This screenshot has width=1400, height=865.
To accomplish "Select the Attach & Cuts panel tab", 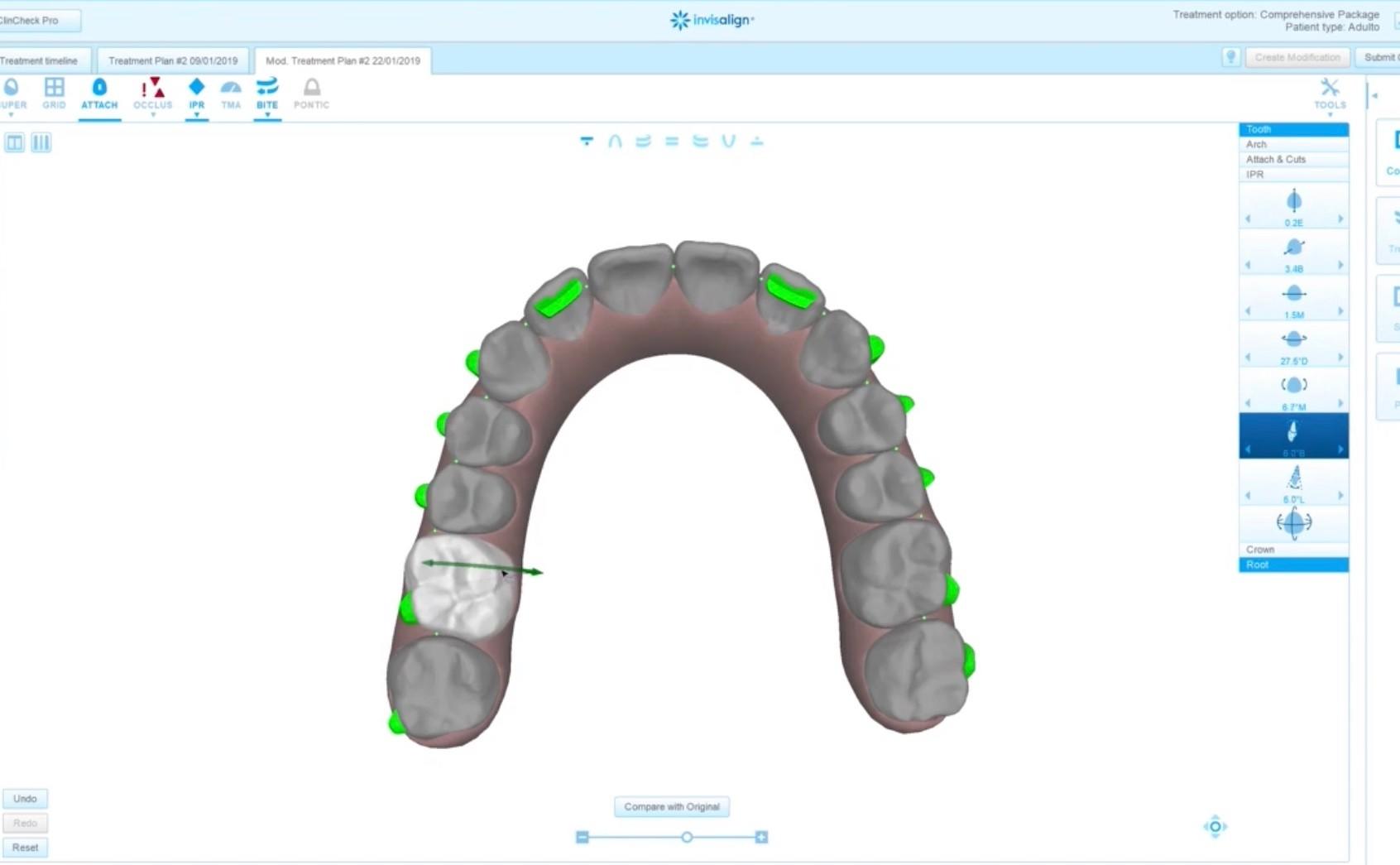I will point(1293,159).
